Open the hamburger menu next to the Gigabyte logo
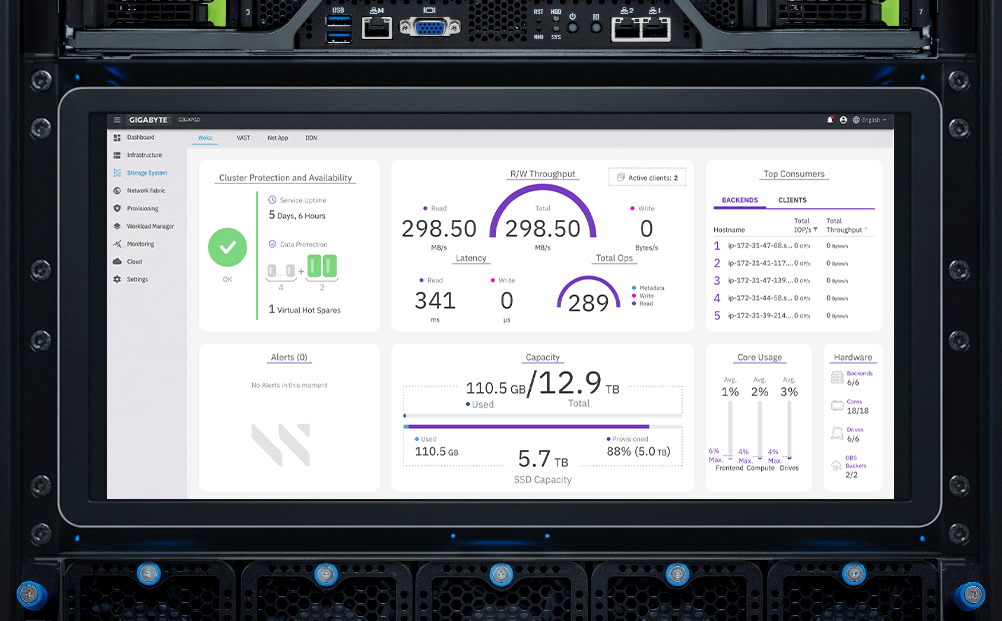1002x621 pixels. [117, 120]
